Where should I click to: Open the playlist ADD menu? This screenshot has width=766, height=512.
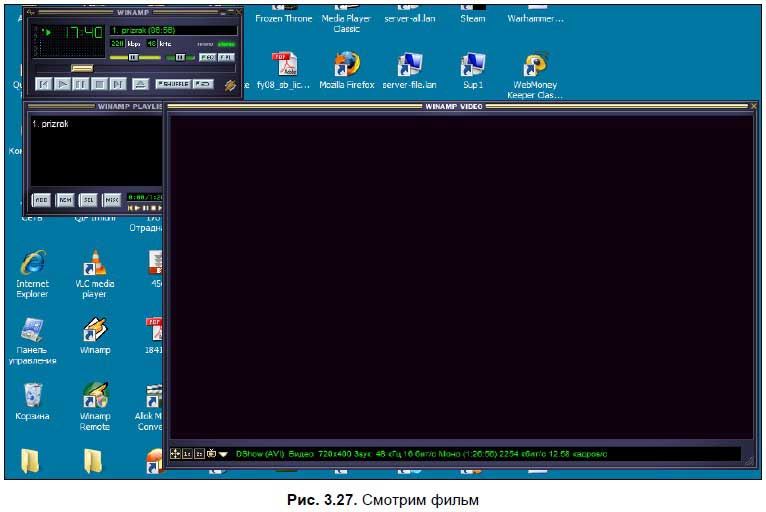pos(41,199)
